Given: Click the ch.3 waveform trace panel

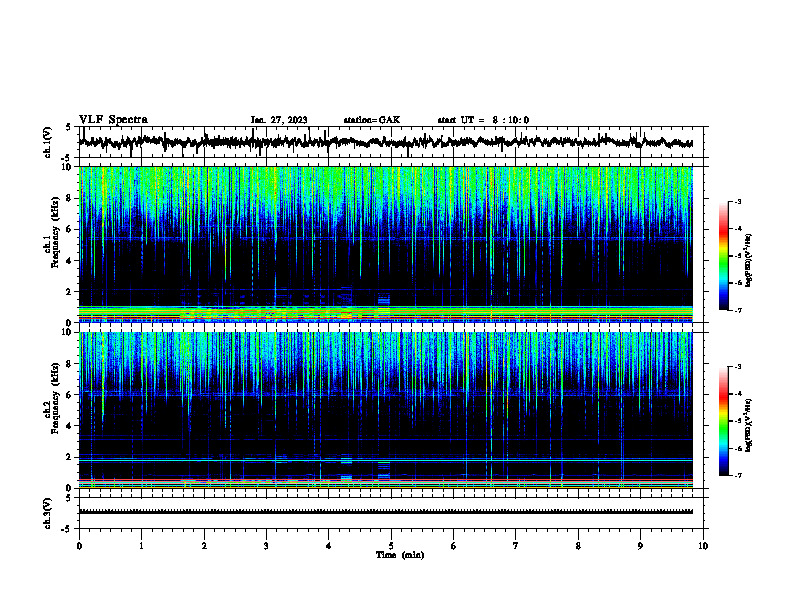Looking at the screenshot, I should (x=393, y=513).
